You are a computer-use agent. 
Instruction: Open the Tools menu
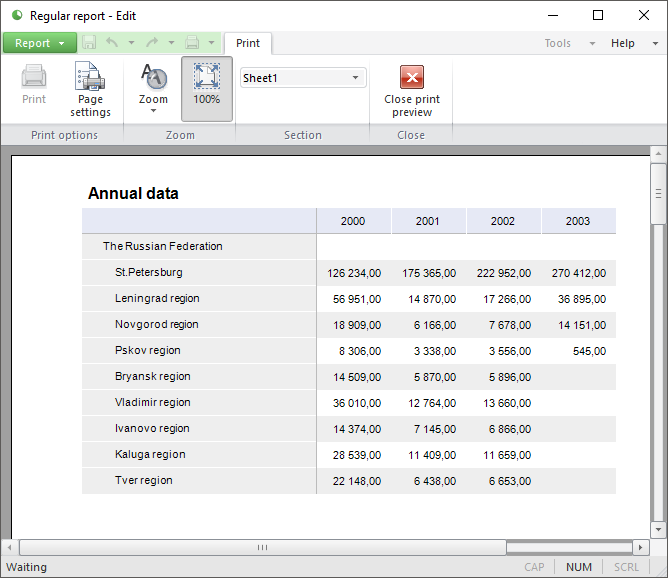coord(558,44)
